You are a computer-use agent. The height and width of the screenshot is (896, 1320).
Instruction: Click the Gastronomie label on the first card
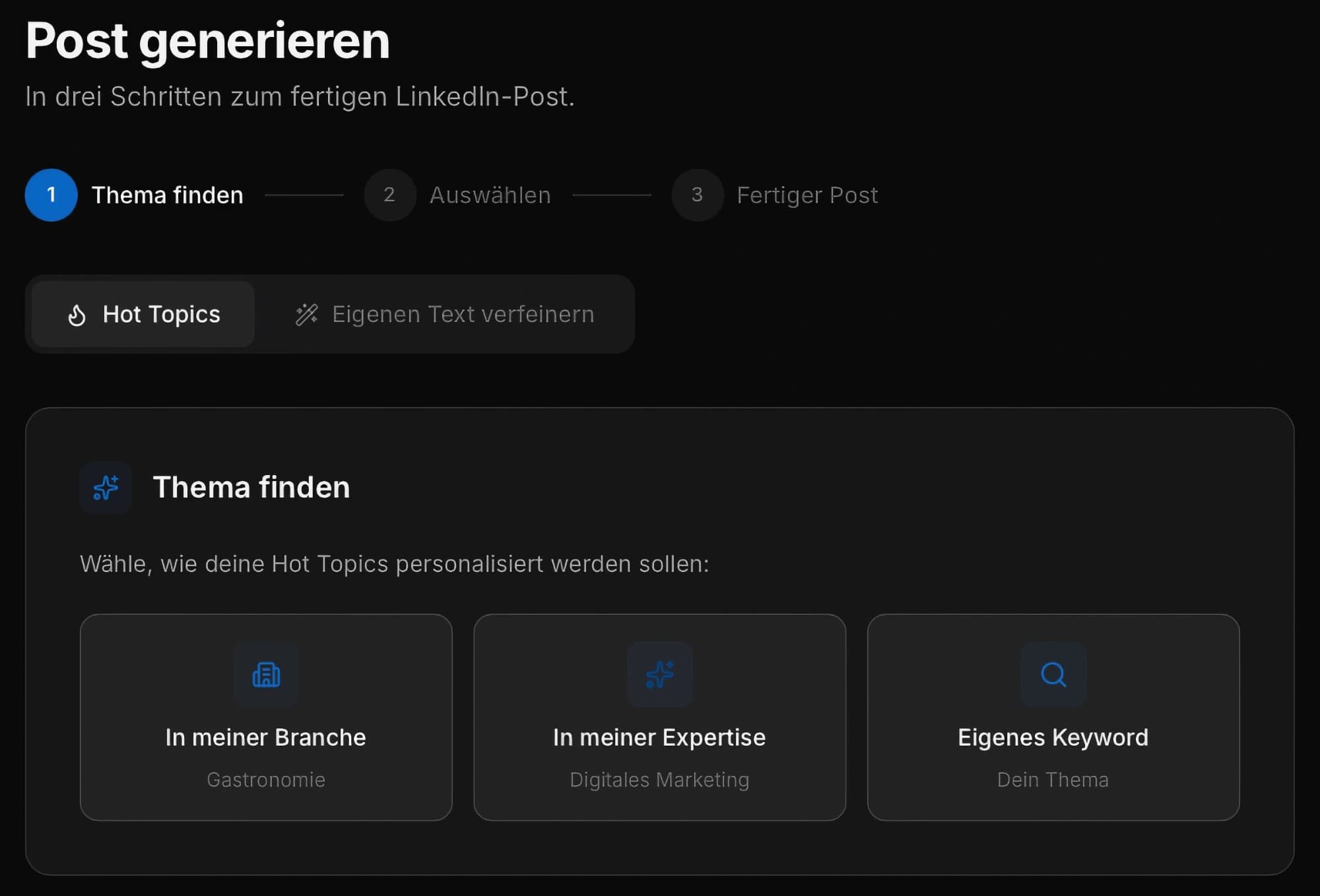265,780
